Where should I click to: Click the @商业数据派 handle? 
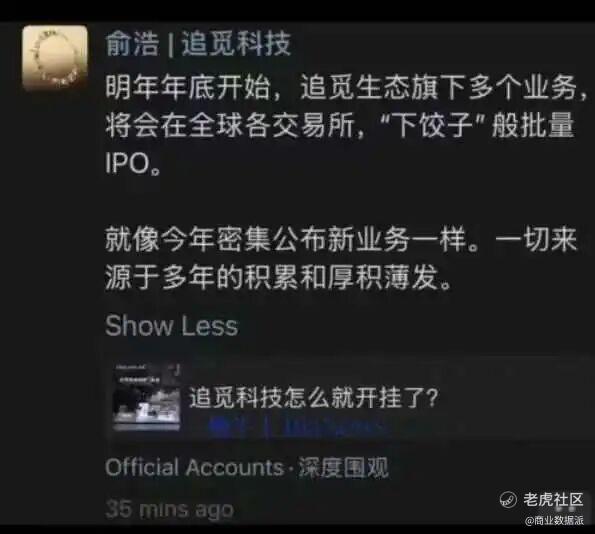pos(554,521)
